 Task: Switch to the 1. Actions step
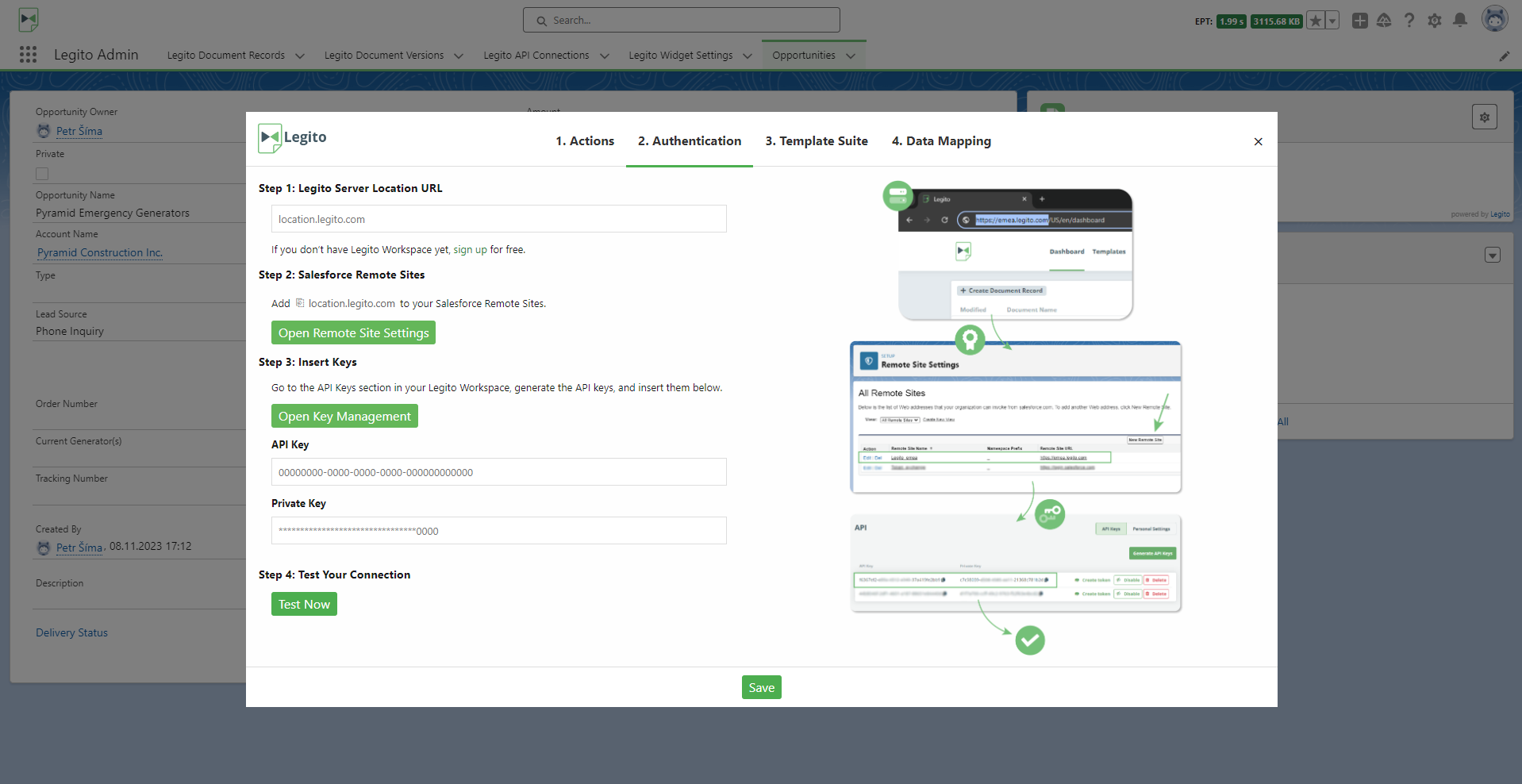point(585,141)
